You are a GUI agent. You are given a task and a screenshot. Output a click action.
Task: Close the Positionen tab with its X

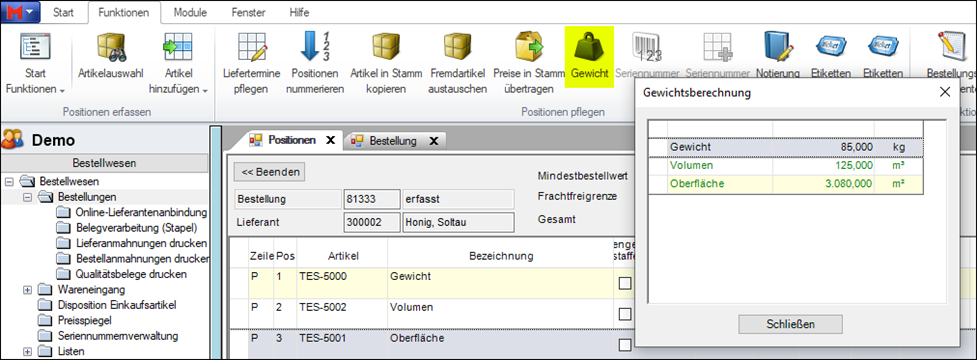[x=330, y=140]
